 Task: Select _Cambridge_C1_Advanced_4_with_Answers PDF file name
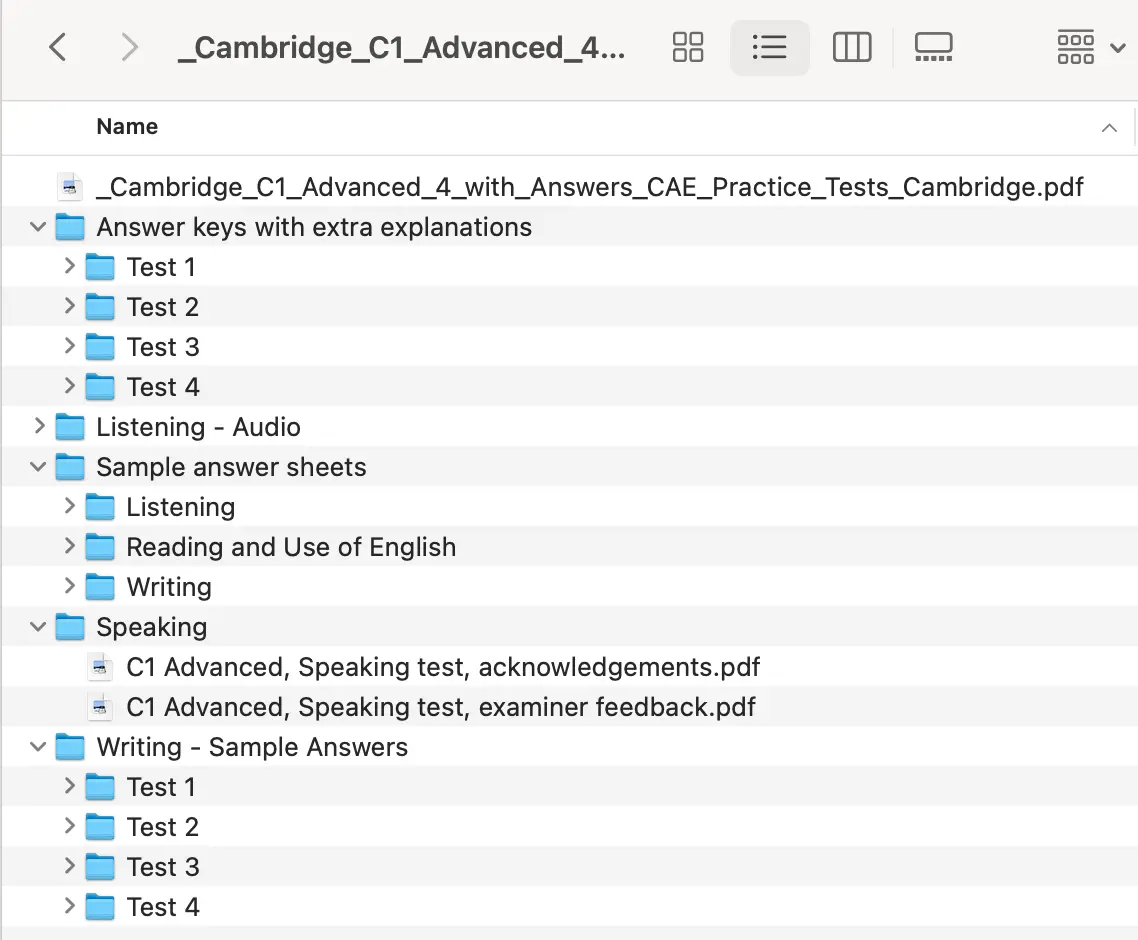click(x=590, y=187)
